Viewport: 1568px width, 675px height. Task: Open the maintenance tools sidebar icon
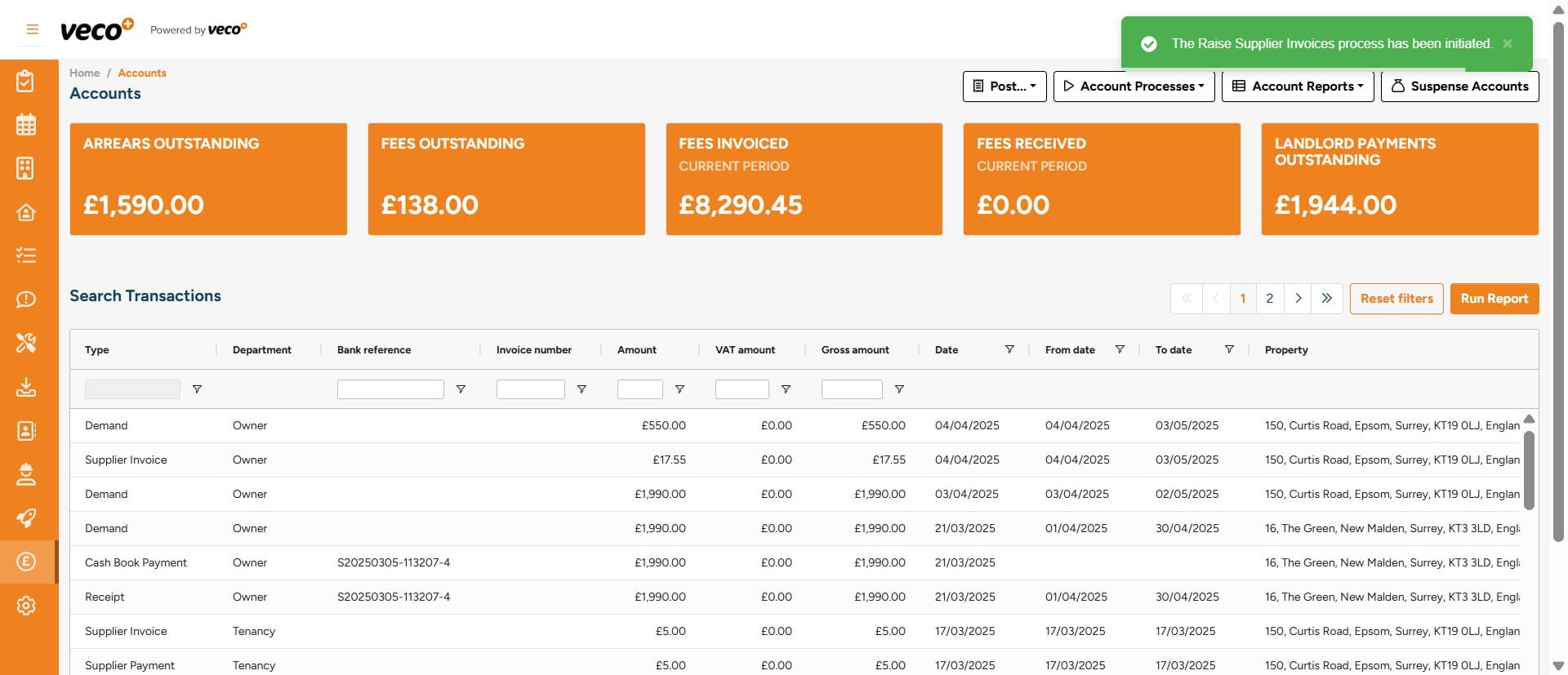click(x=26, y=343)
